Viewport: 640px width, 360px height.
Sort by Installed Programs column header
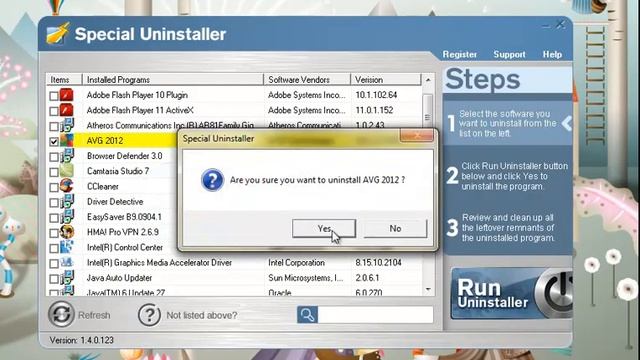pos(173,80)
